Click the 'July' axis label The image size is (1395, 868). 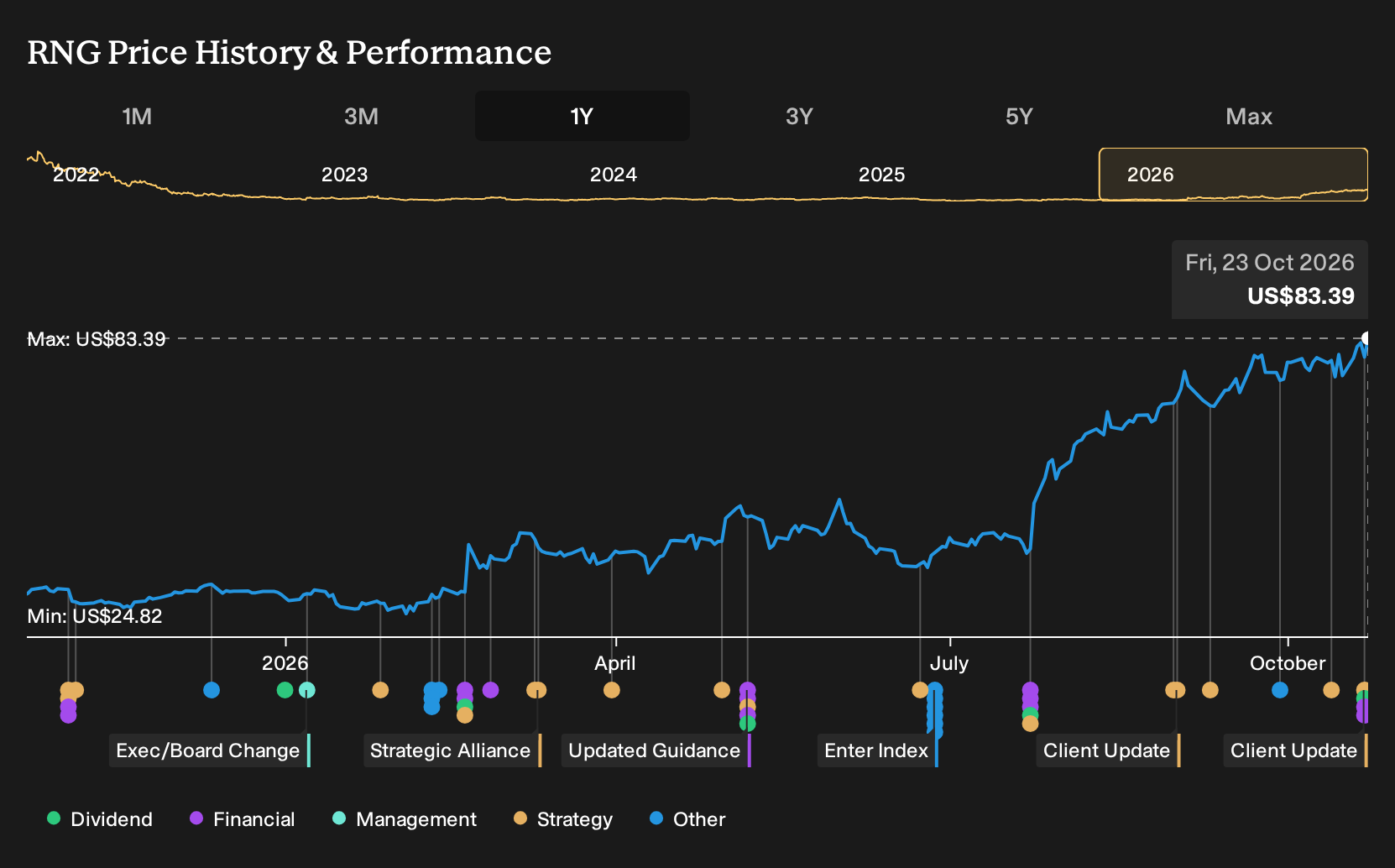click(x=949, y=663)
